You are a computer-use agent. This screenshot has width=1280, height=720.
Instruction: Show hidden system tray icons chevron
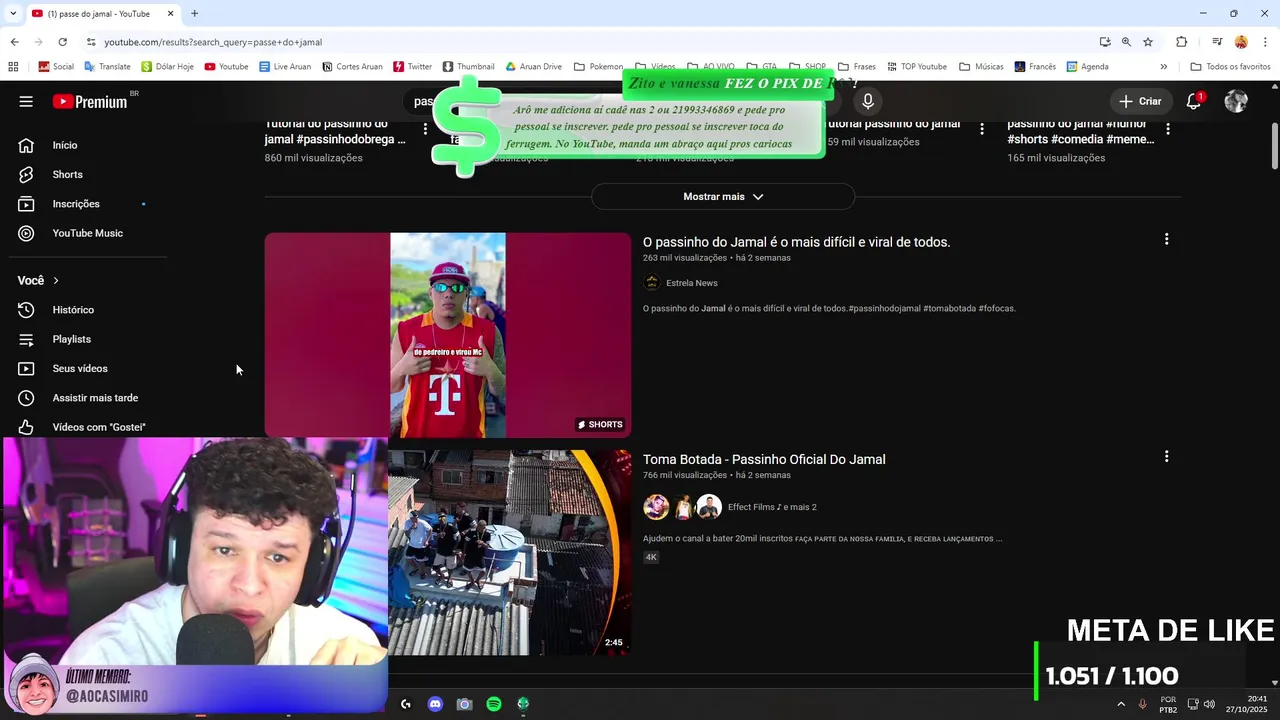(1120, 704)
